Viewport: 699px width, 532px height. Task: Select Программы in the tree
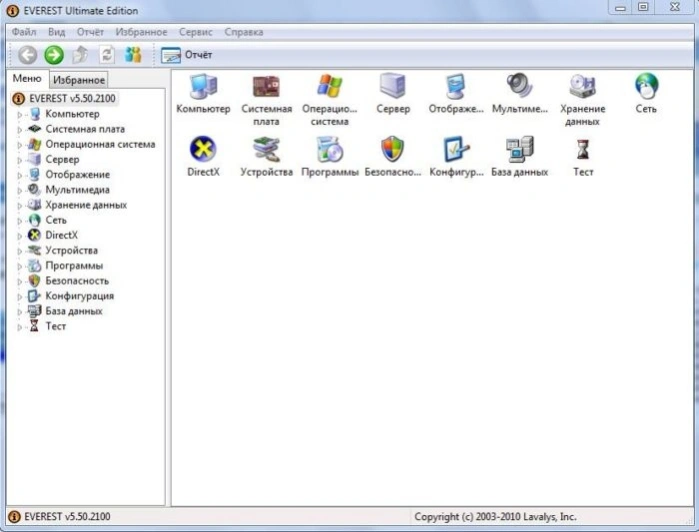[74, 266]
